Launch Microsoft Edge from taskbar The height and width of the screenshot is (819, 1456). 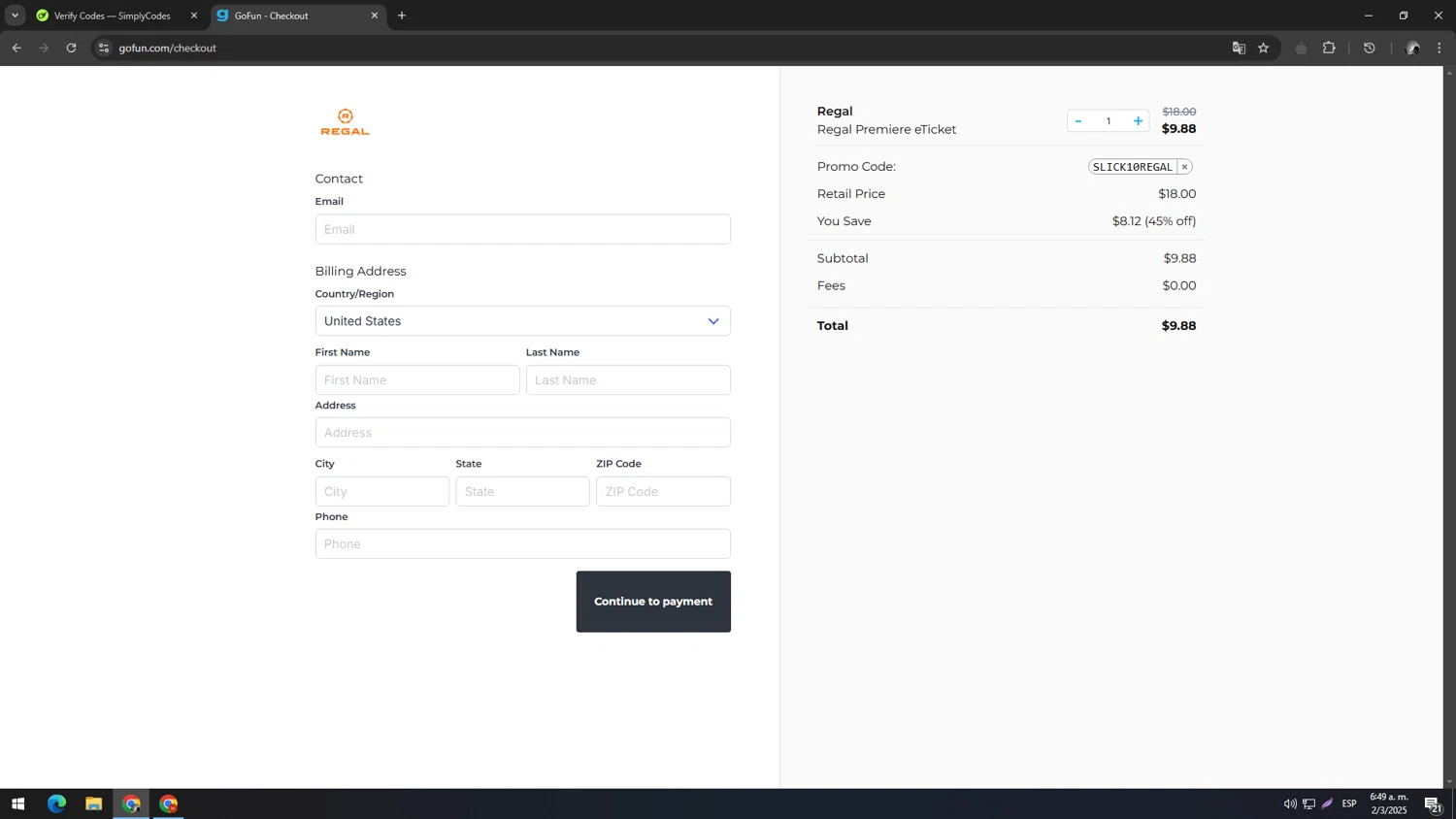tap(56, 803)
